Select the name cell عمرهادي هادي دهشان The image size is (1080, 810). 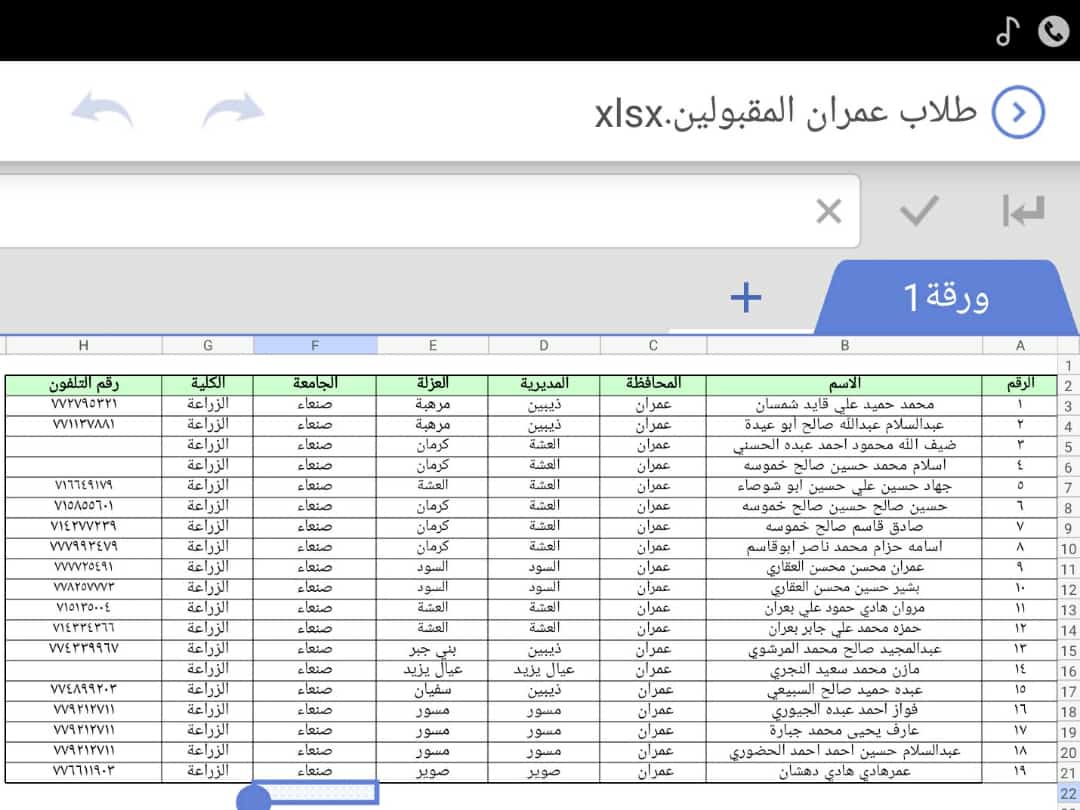pos(844,771)
